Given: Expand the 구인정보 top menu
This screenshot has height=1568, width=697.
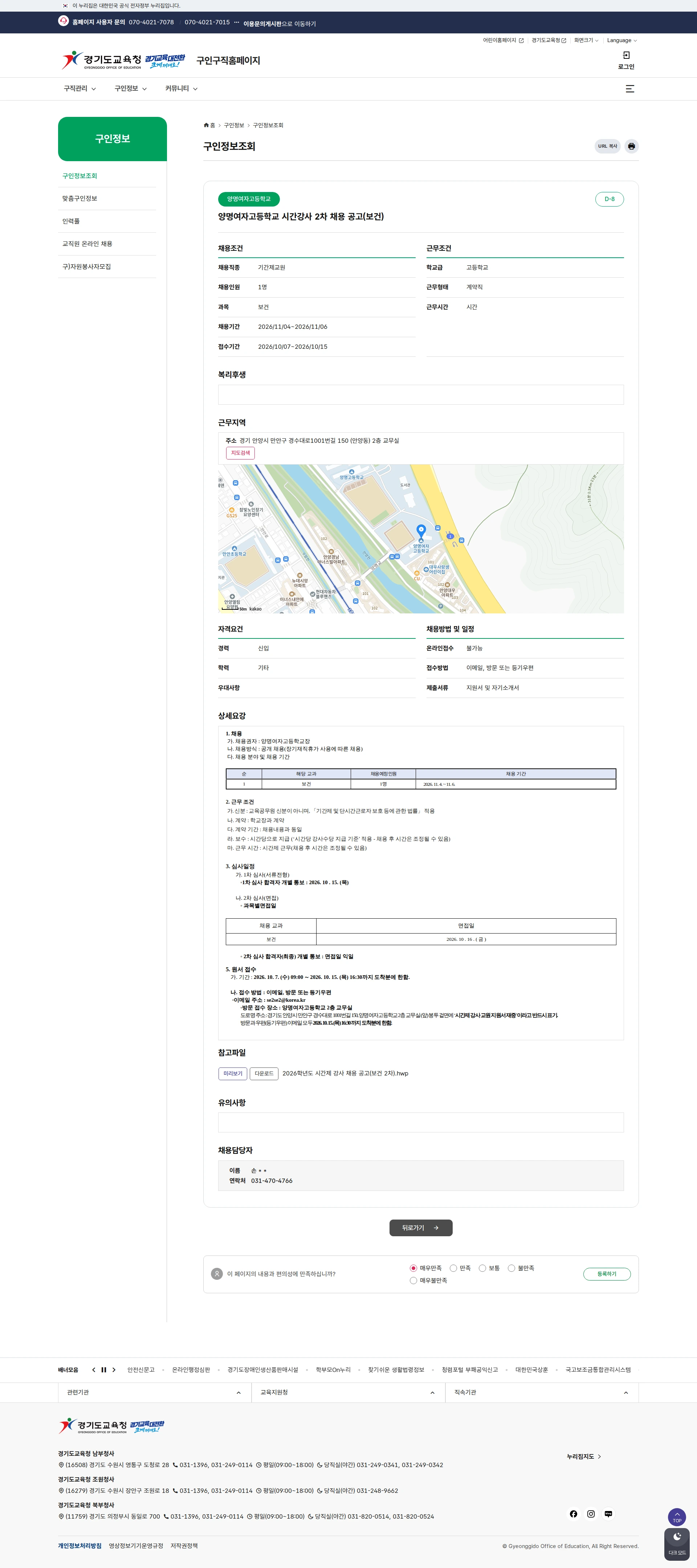Looking at the screenshot, I should (x=131, y=89).
